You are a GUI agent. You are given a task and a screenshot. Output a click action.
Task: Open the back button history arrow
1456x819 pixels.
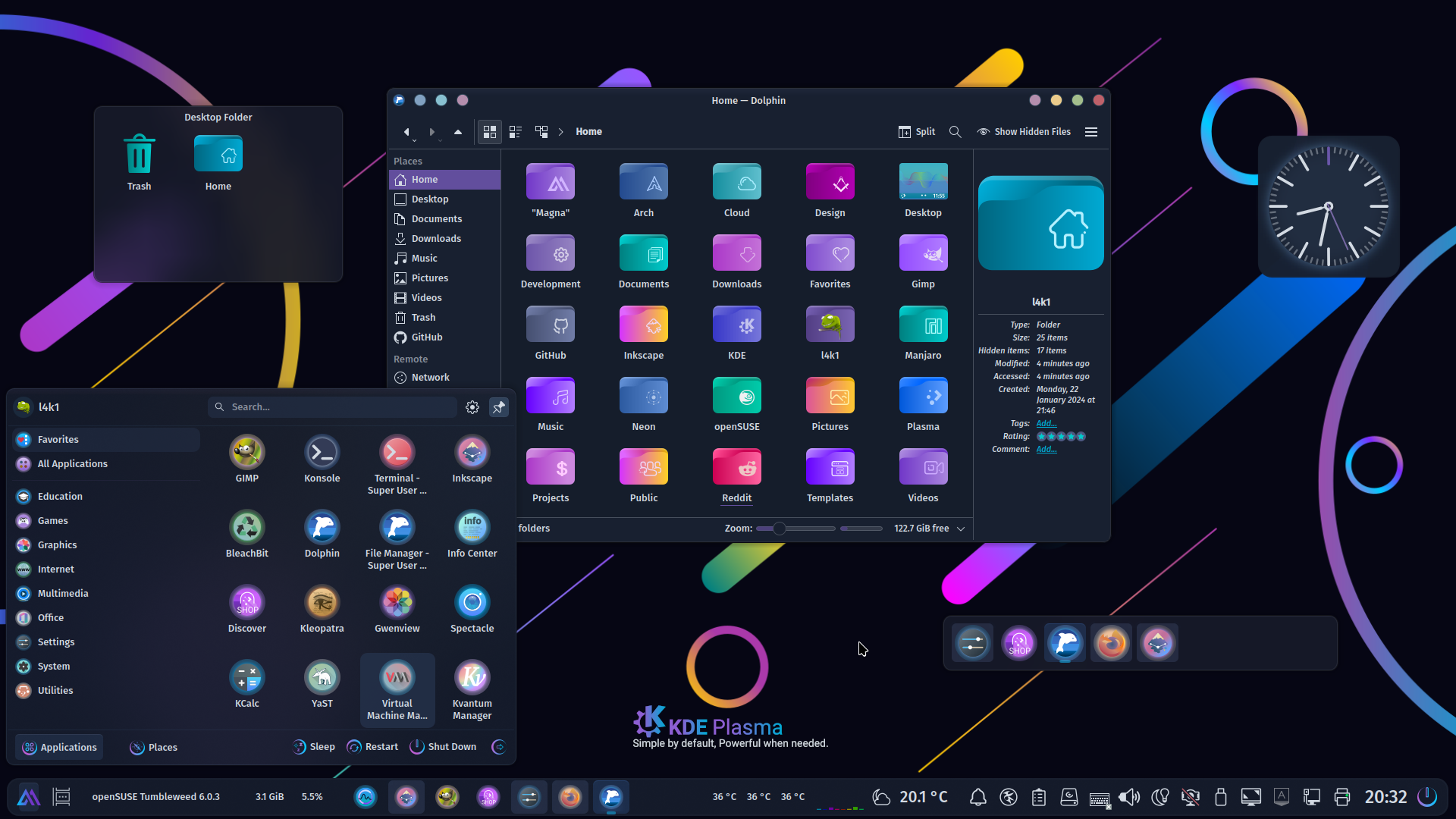pos(415,140)
